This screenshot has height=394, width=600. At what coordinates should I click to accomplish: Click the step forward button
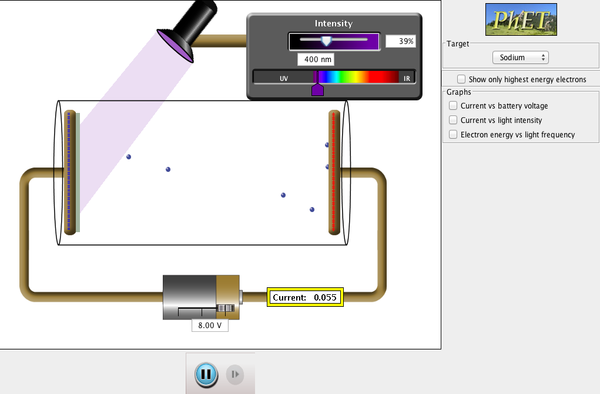[235, 374]
